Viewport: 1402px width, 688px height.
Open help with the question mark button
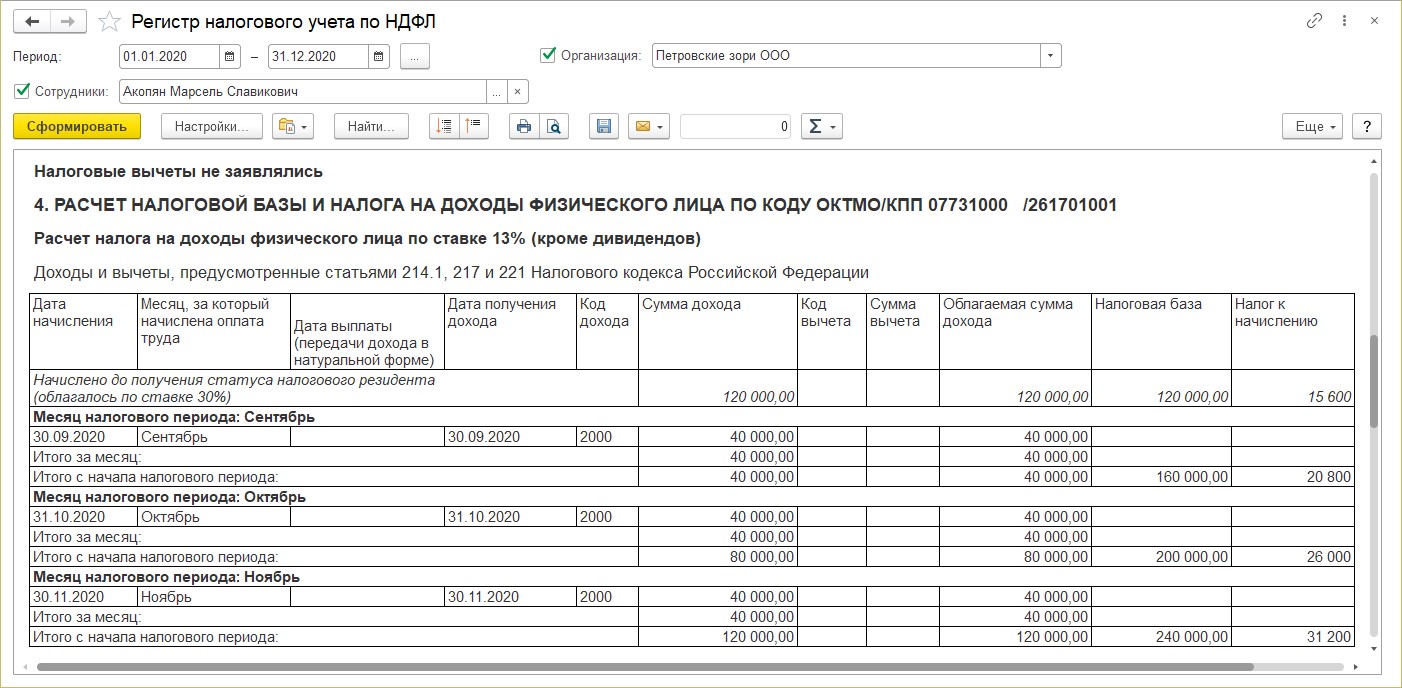(1366, 126)
